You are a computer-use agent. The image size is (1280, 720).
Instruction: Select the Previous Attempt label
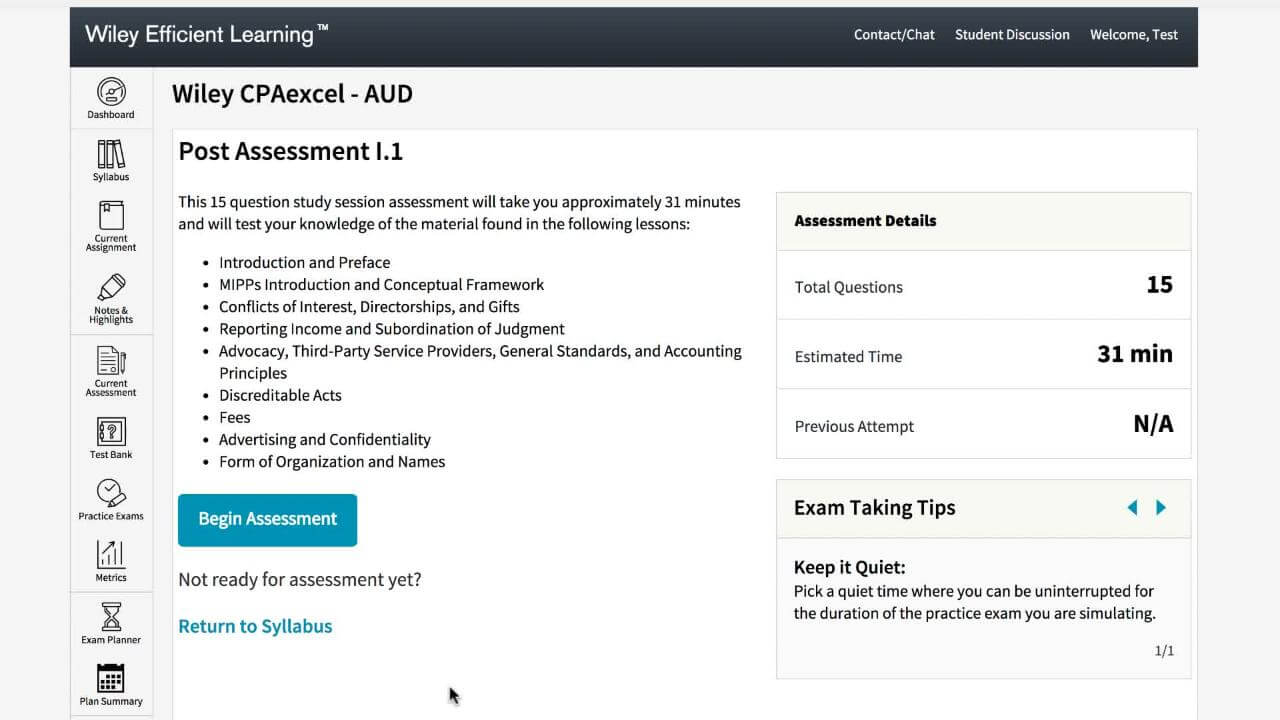pyautogui.click(x=854, y=427)
